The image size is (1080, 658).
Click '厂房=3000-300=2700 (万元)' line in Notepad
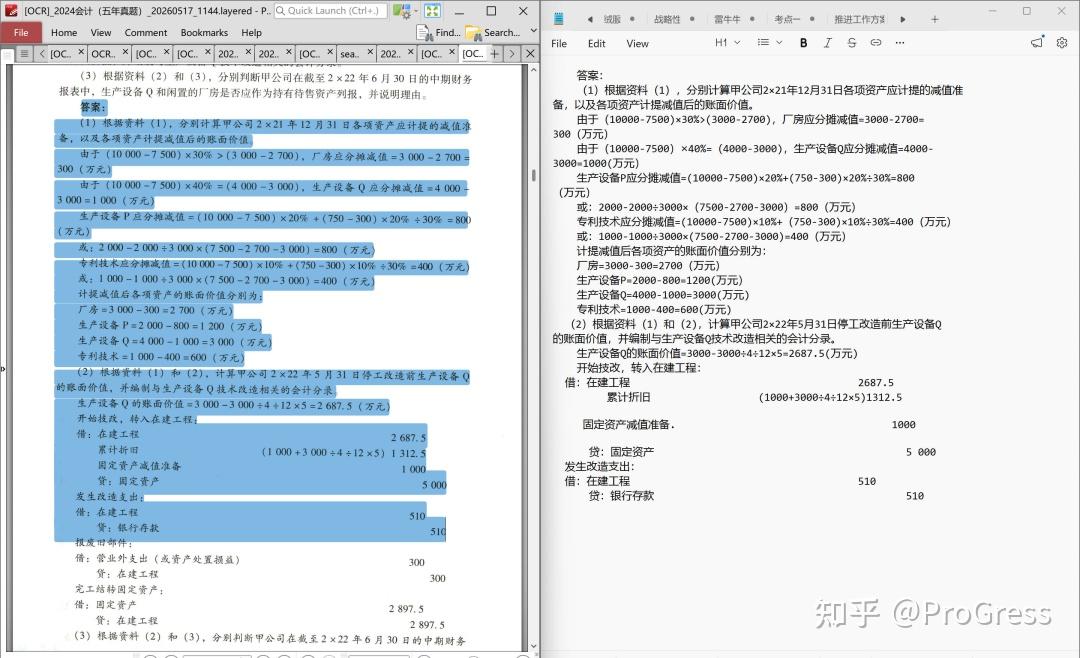pos(647,265)
